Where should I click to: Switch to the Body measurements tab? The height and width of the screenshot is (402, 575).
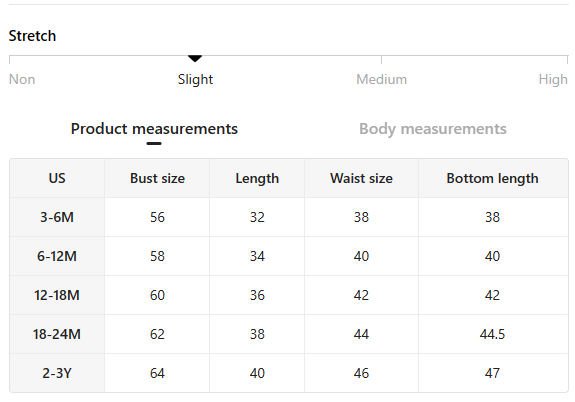point(433,129)
